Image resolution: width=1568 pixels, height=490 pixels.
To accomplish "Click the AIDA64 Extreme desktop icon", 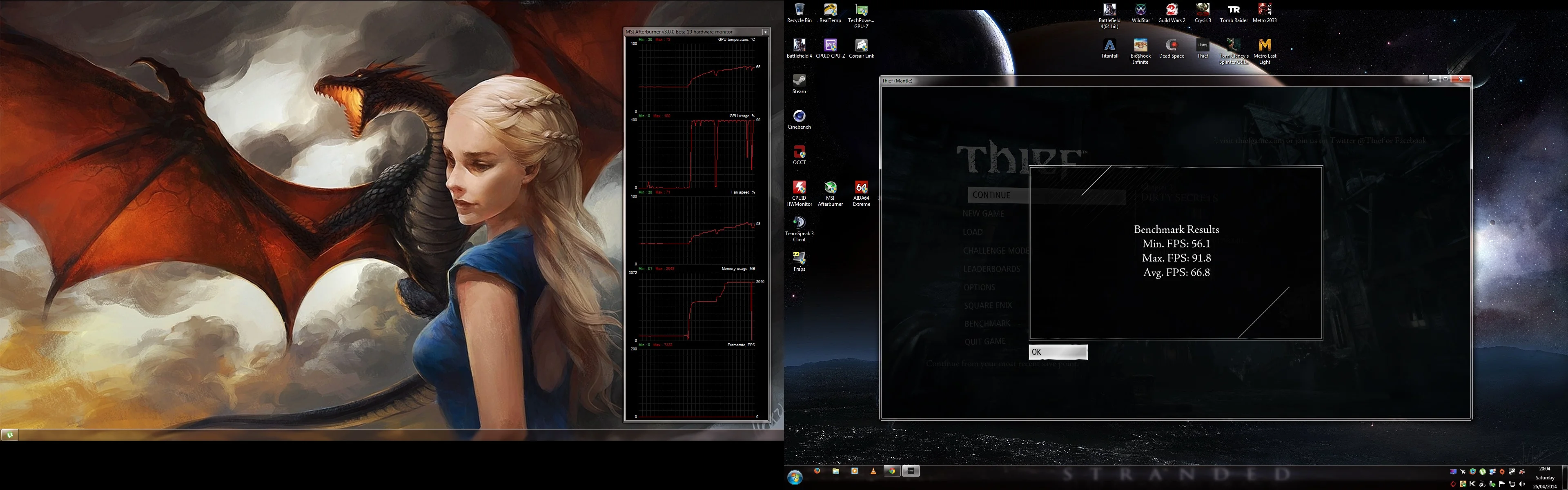I will pyautogui.click(x=861, y=194).
